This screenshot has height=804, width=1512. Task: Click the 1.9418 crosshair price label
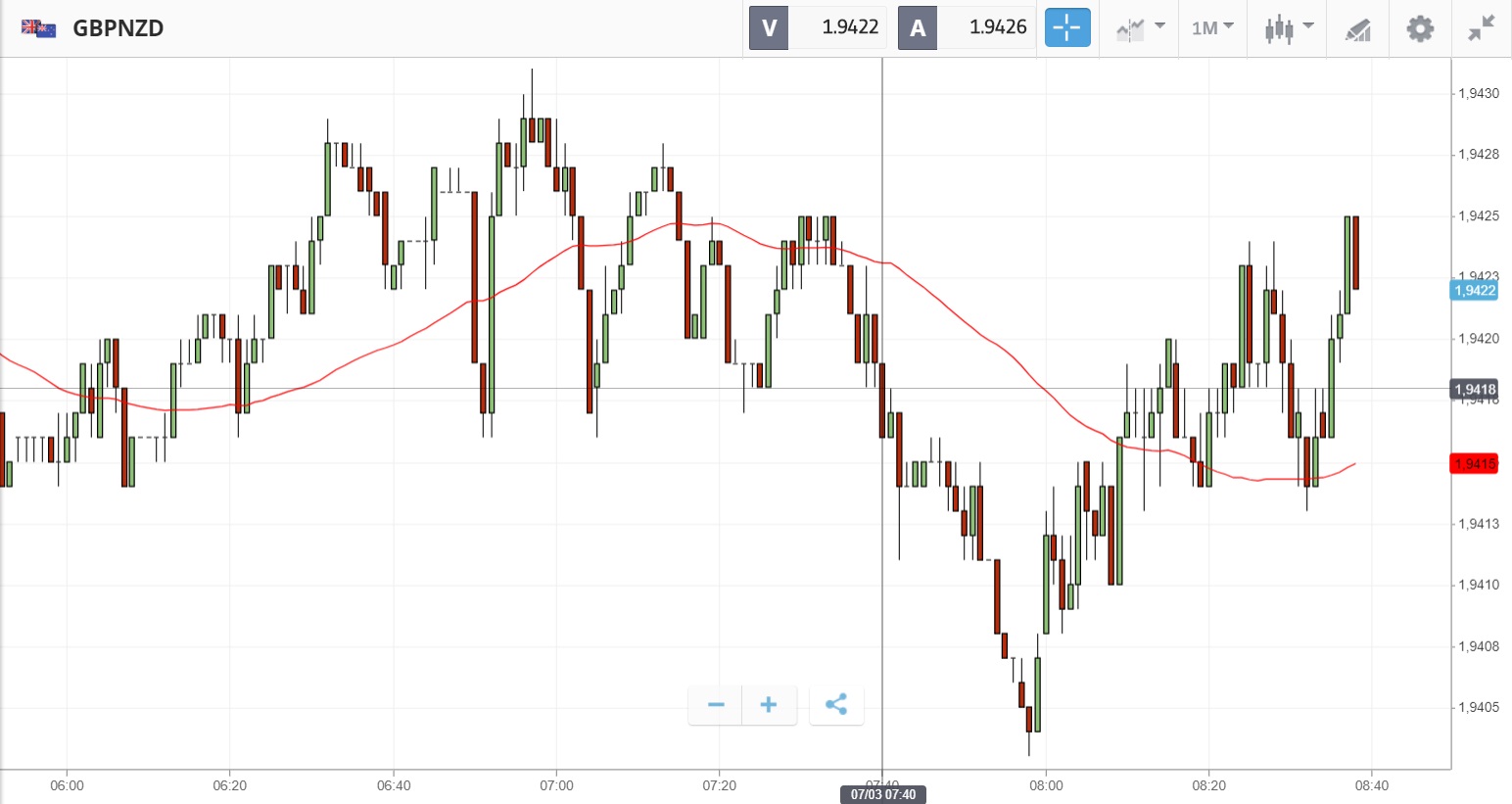pos(1474,389)
